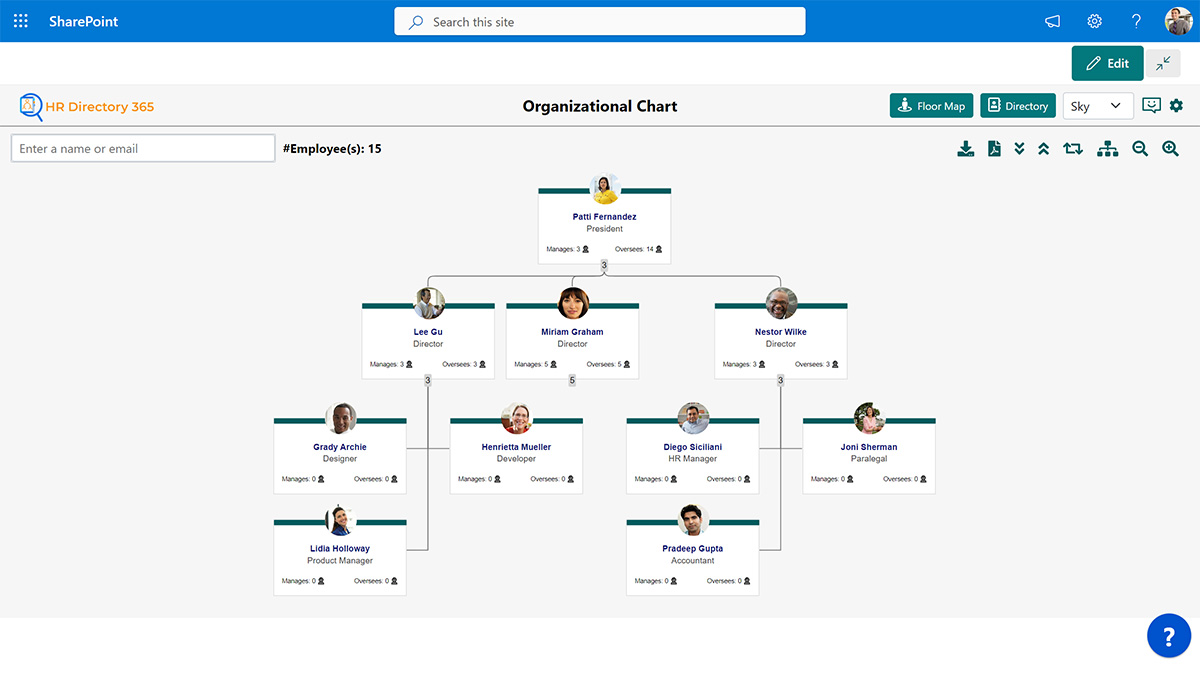Switch layout using the hierarchy tree icon
1200x675 pixels.
point(1107,148)
